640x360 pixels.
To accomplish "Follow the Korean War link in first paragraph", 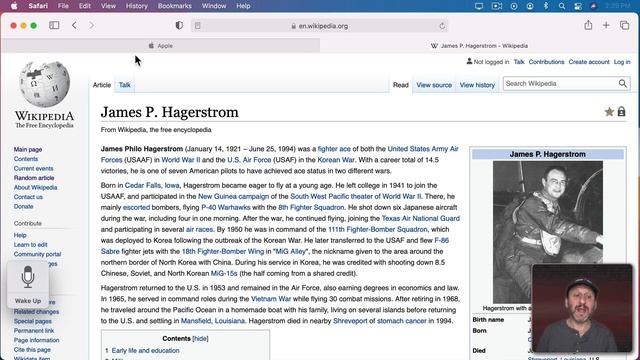I will (x=336, y=160).
